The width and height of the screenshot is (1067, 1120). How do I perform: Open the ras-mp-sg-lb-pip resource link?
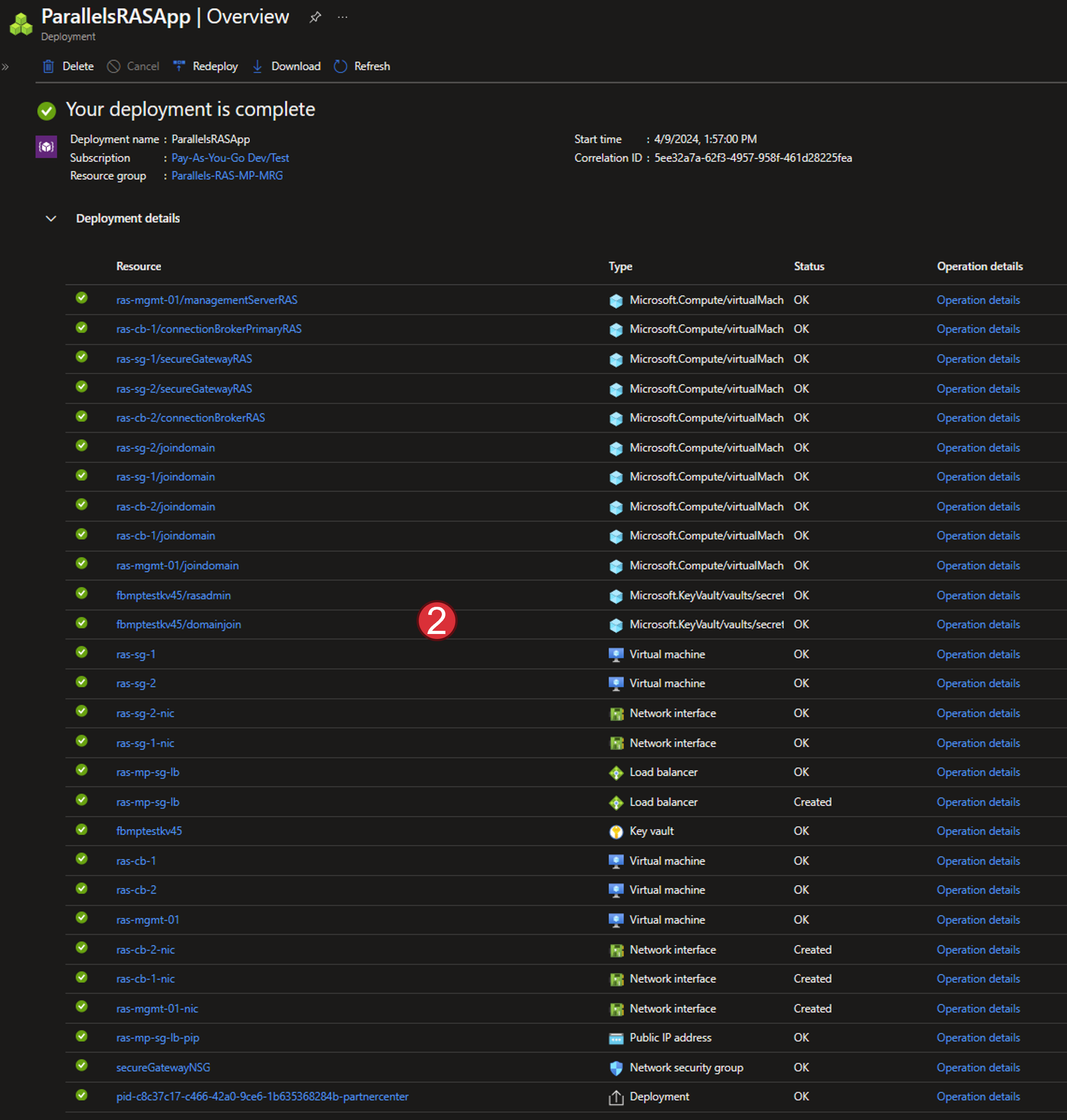(x=158, y=1038)
